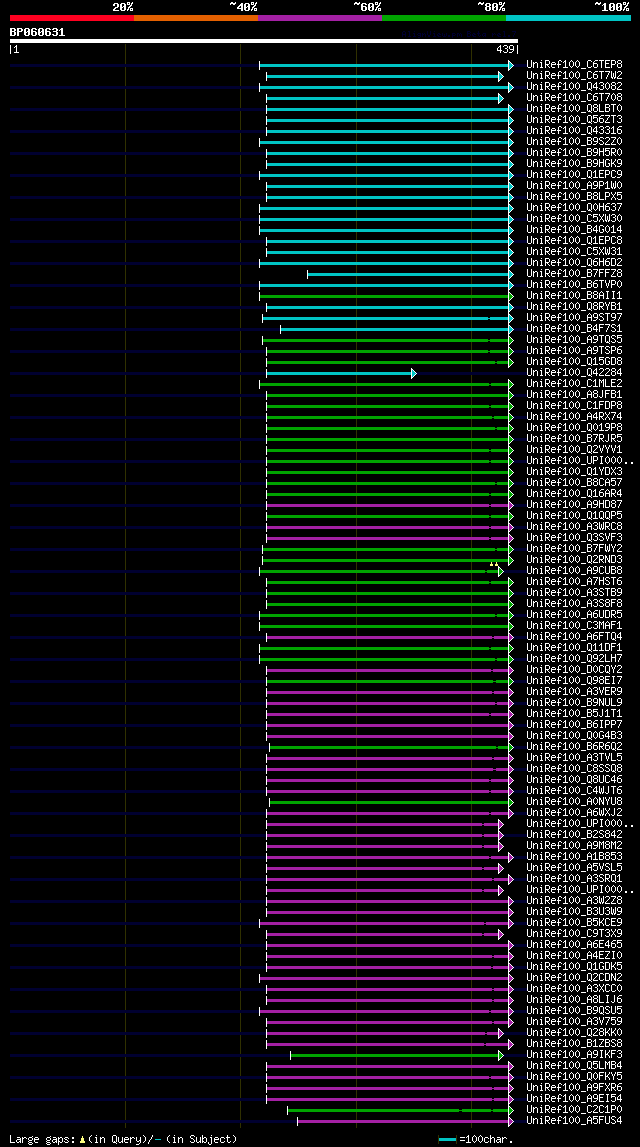Click the purple bar for UniRef100_A9HD87
This screenshot has width=640, height=1147.
coord(390,505)
